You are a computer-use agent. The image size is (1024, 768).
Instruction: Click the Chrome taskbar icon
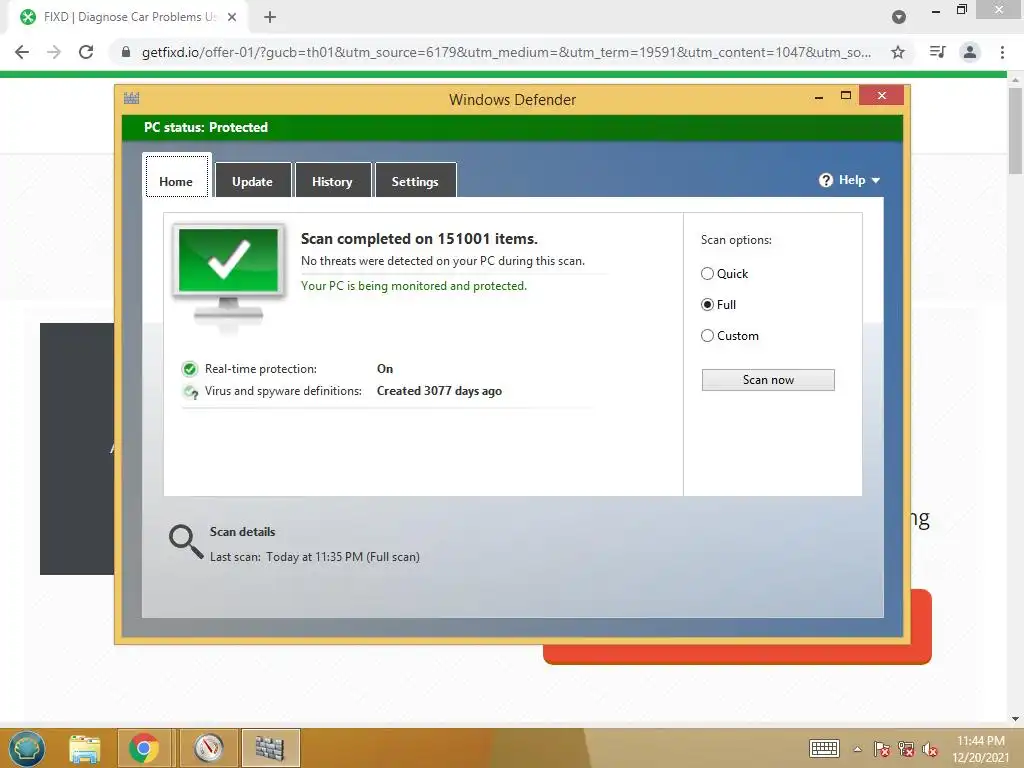144,748
